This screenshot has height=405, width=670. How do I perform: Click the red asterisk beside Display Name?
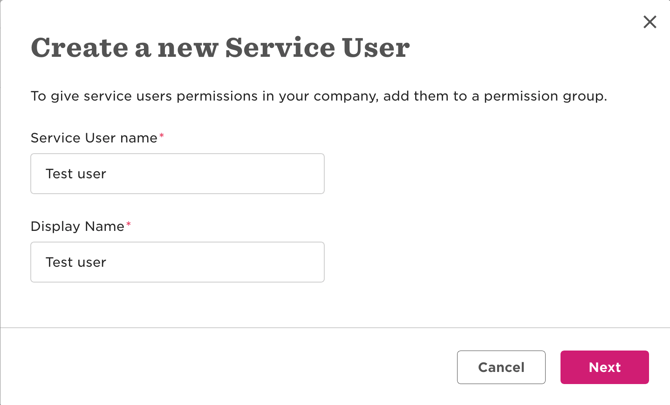129,224
